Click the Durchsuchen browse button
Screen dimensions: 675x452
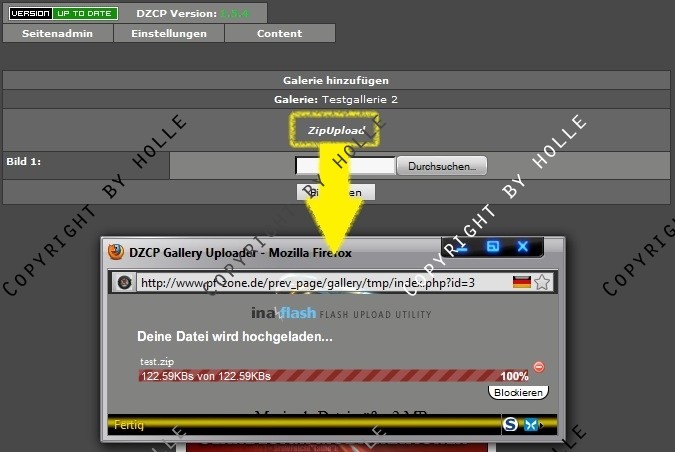tap(442, 166)
